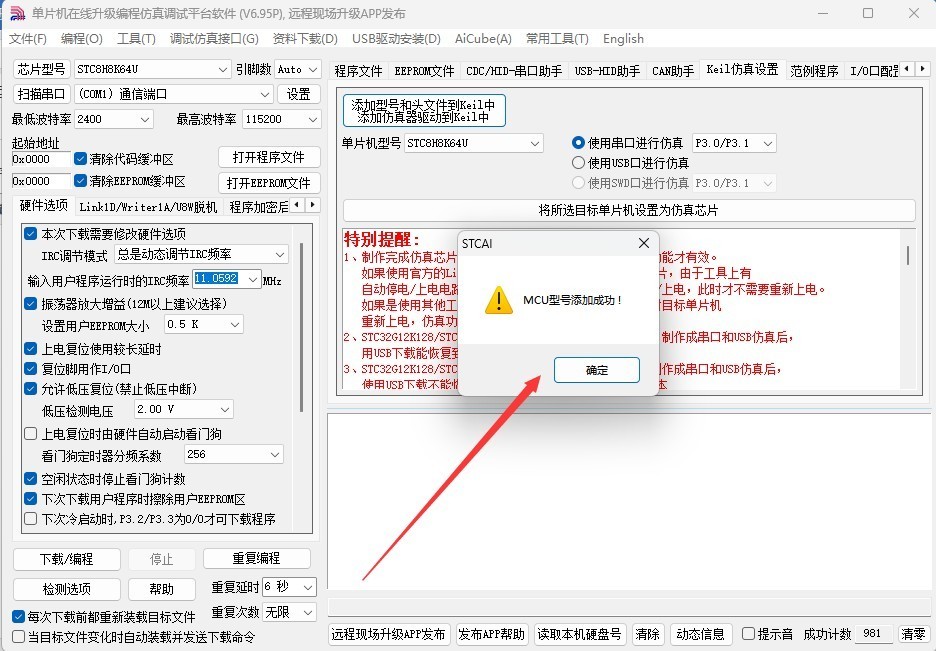Expand the 芯片型号 STC8H8K64U dropdown

[x=152, y=69]
